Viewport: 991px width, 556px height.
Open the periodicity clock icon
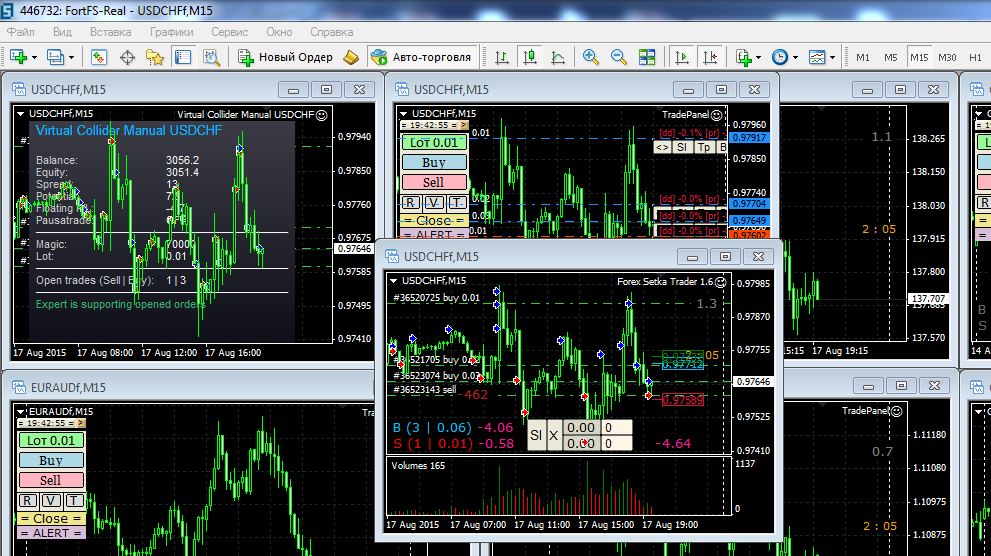point(780,57)
